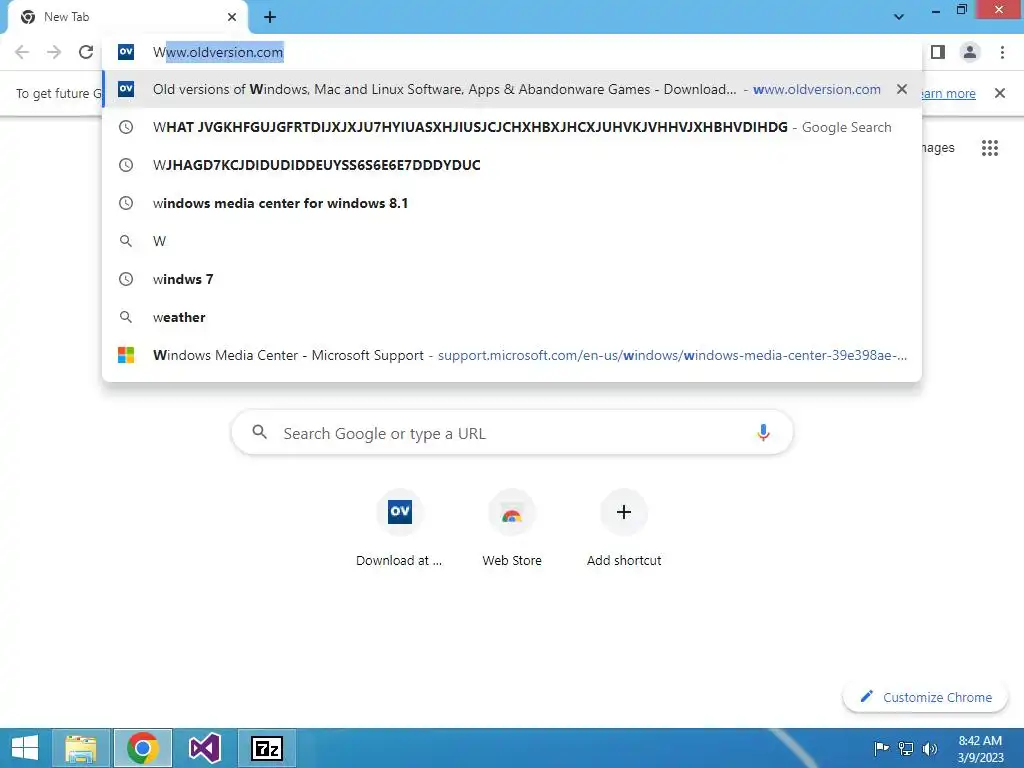Select the WJHAGD7KCJDIDUDIDDEUYSS suggestion
The height and width of the screenshot is (768, 1024).
pos(512,165)
